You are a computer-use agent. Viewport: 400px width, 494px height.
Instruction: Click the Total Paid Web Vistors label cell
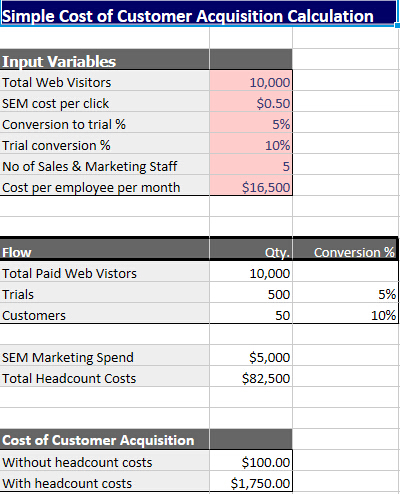tap(105, 272)
